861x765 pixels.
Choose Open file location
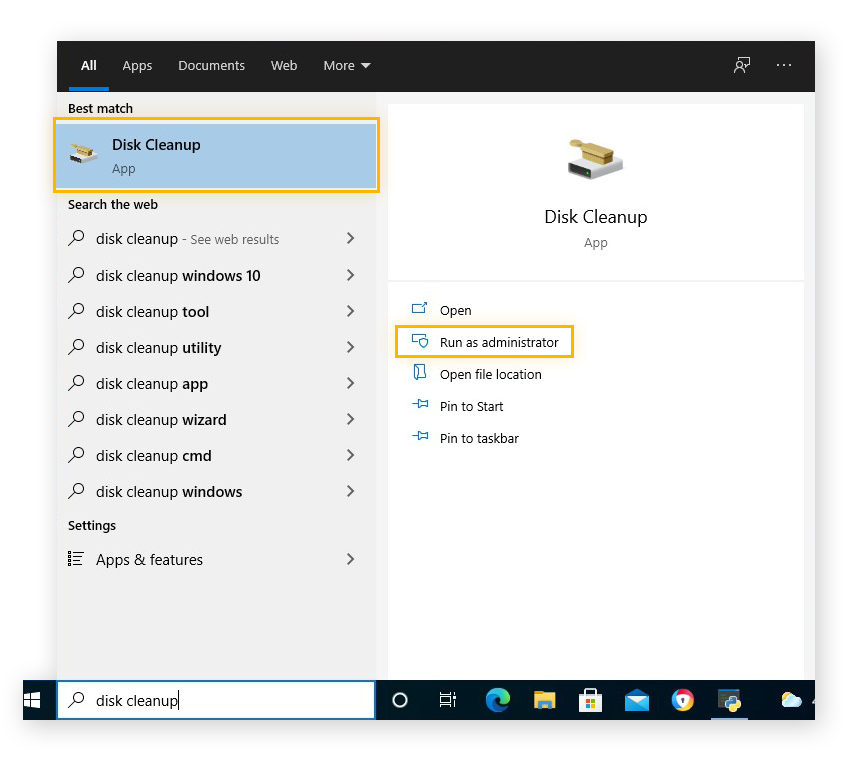pyautogui.click(x=490, y=375)
